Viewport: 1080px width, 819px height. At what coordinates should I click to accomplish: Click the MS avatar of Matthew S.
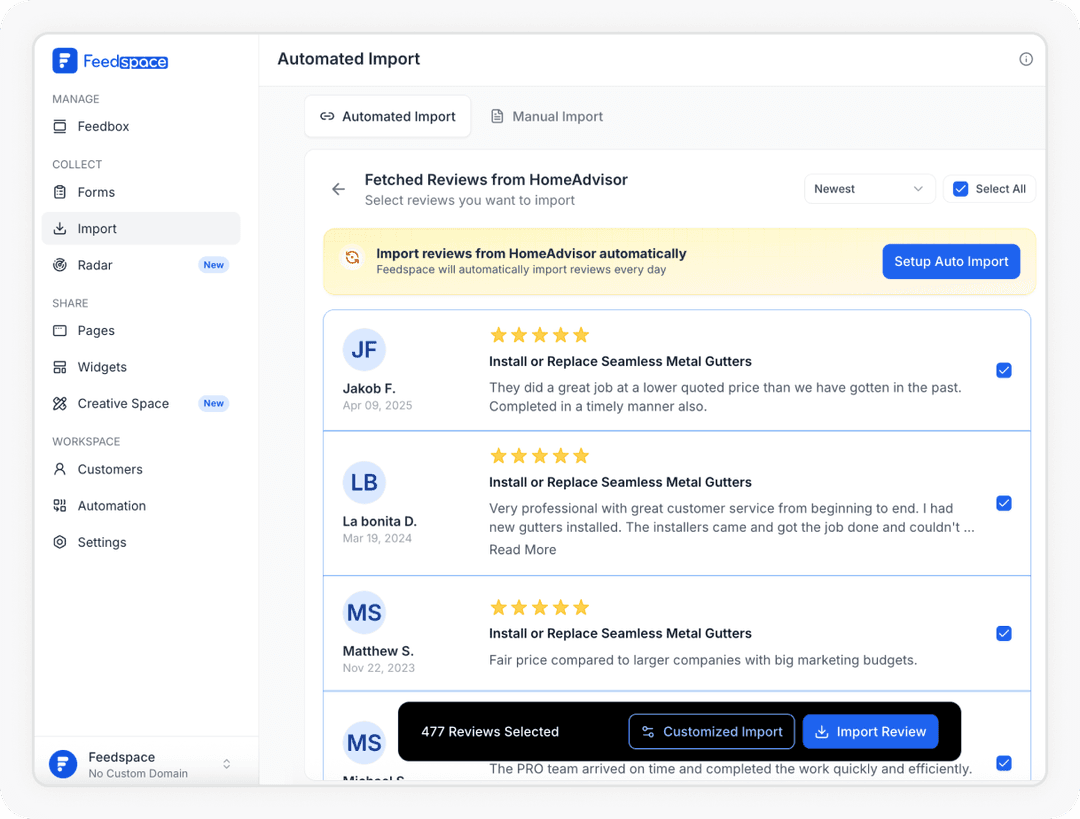[364, 612]
